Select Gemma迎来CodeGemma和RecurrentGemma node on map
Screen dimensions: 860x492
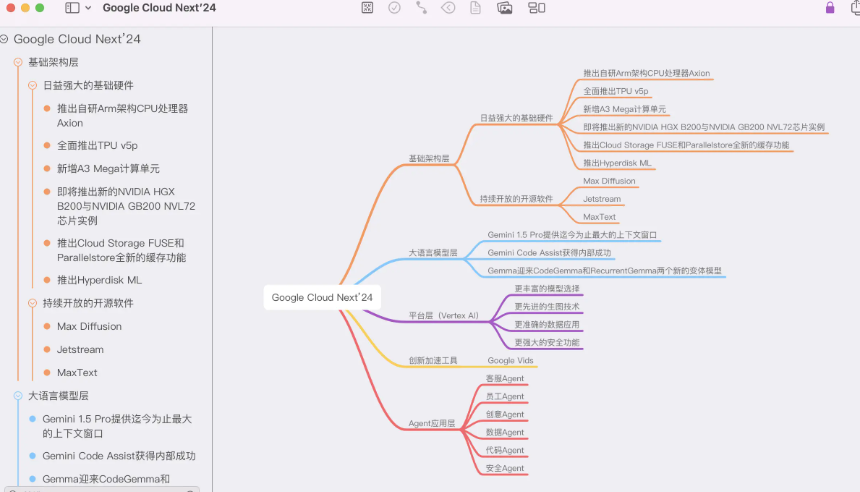pyautogui.click(x=604, y=270)
